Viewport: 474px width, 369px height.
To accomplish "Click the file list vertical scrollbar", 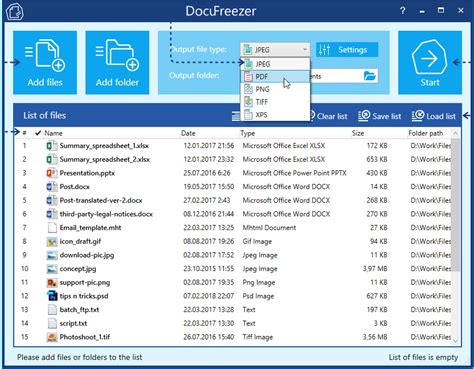I will [456, 205].
